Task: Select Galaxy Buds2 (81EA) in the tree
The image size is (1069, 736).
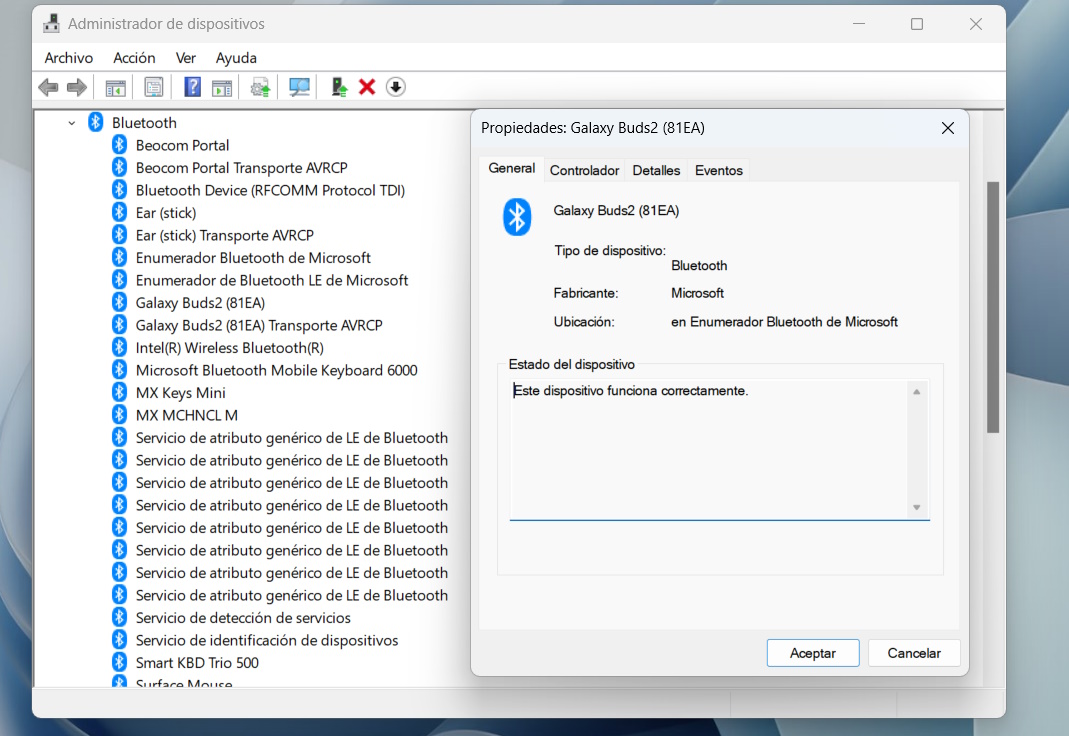Action: point(200,303)
